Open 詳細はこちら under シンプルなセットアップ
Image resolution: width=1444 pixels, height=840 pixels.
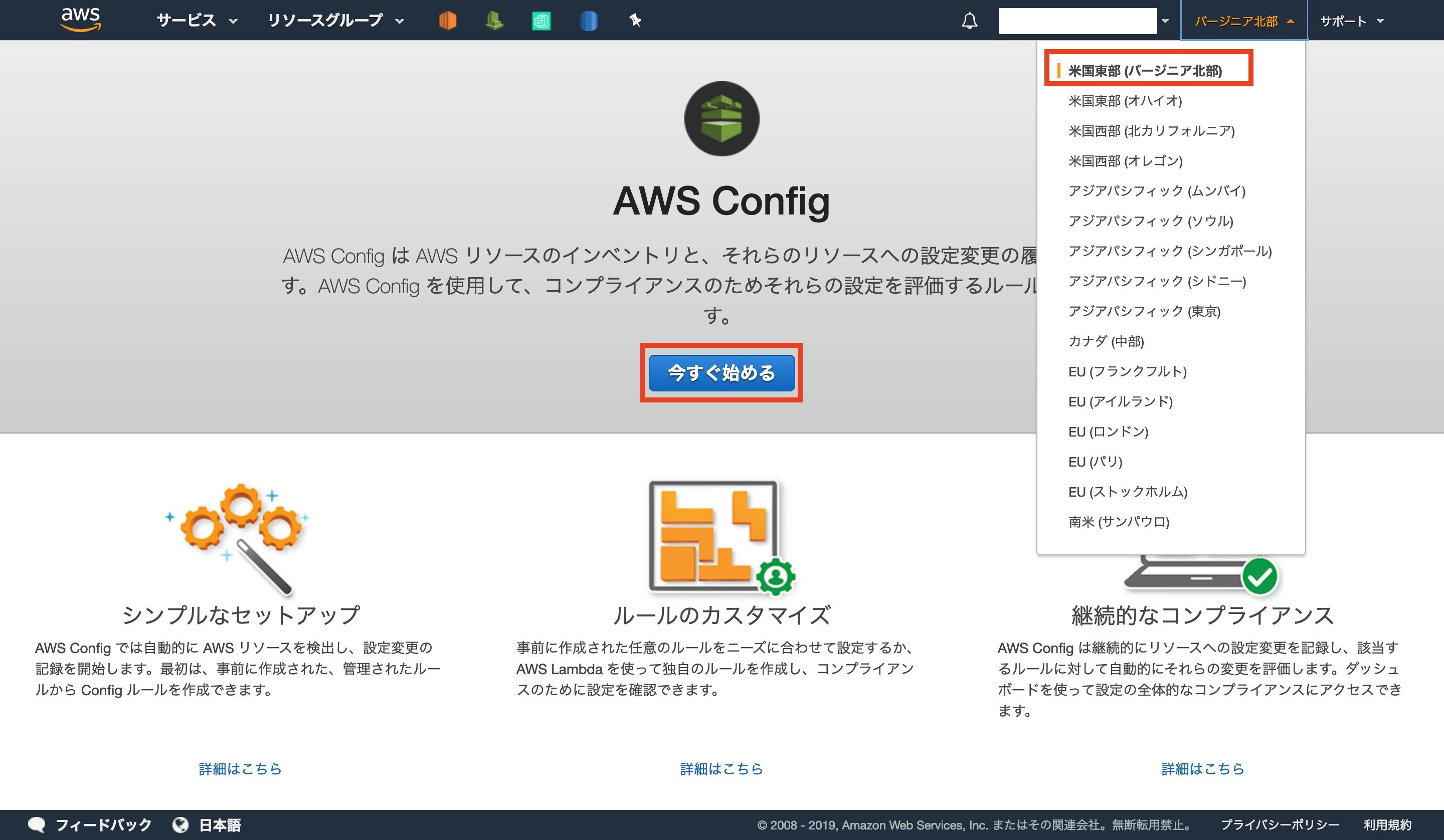click(x=240, y=769)
